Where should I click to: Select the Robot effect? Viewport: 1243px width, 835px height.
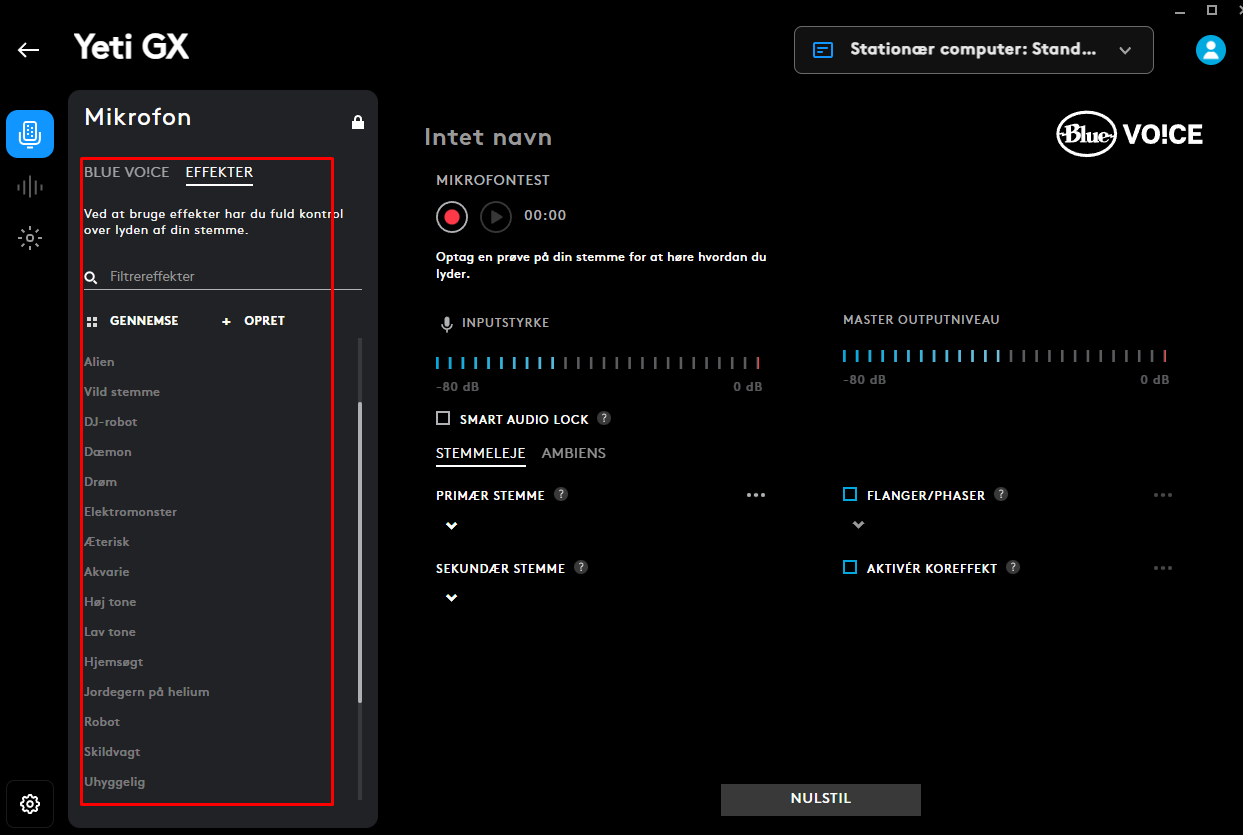102,721
